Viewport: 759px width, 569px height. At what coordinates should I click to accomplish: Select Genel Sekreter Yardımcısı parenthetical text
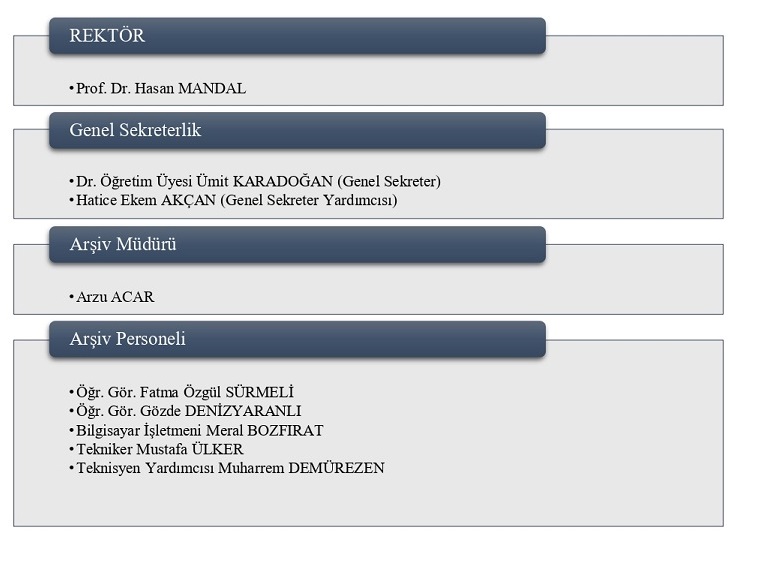(x=309, y=200)
